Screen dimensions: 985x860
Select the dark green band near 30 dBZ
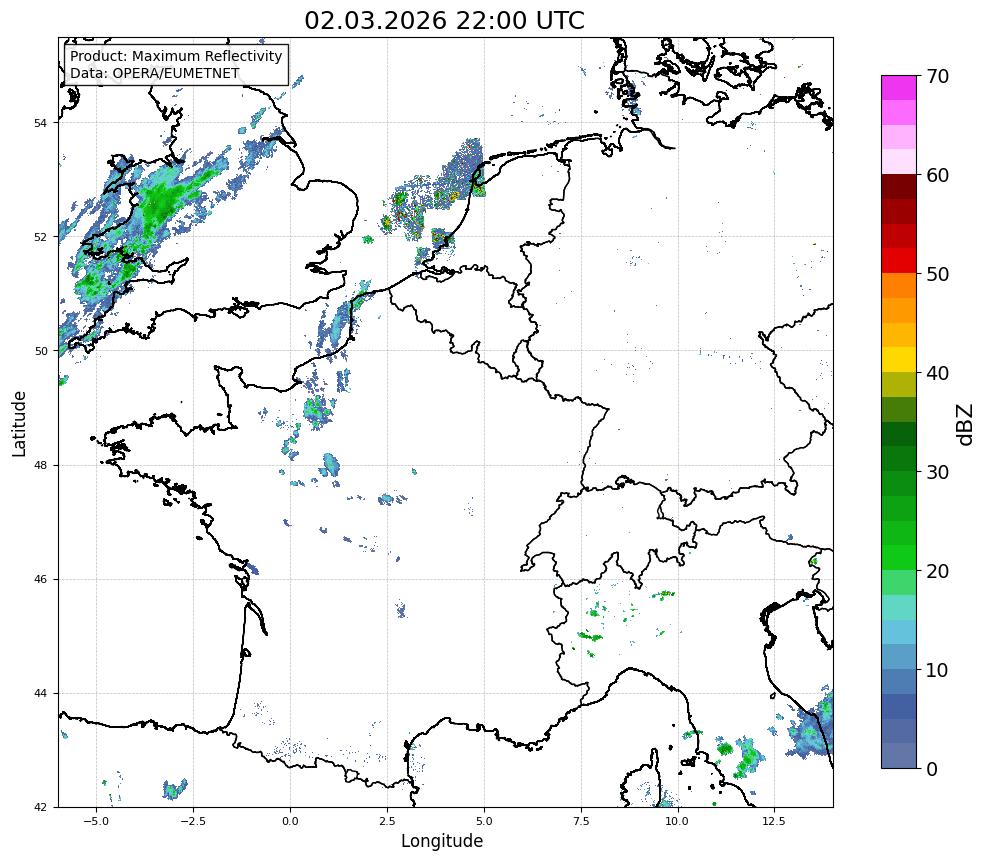tap(899, 459)
